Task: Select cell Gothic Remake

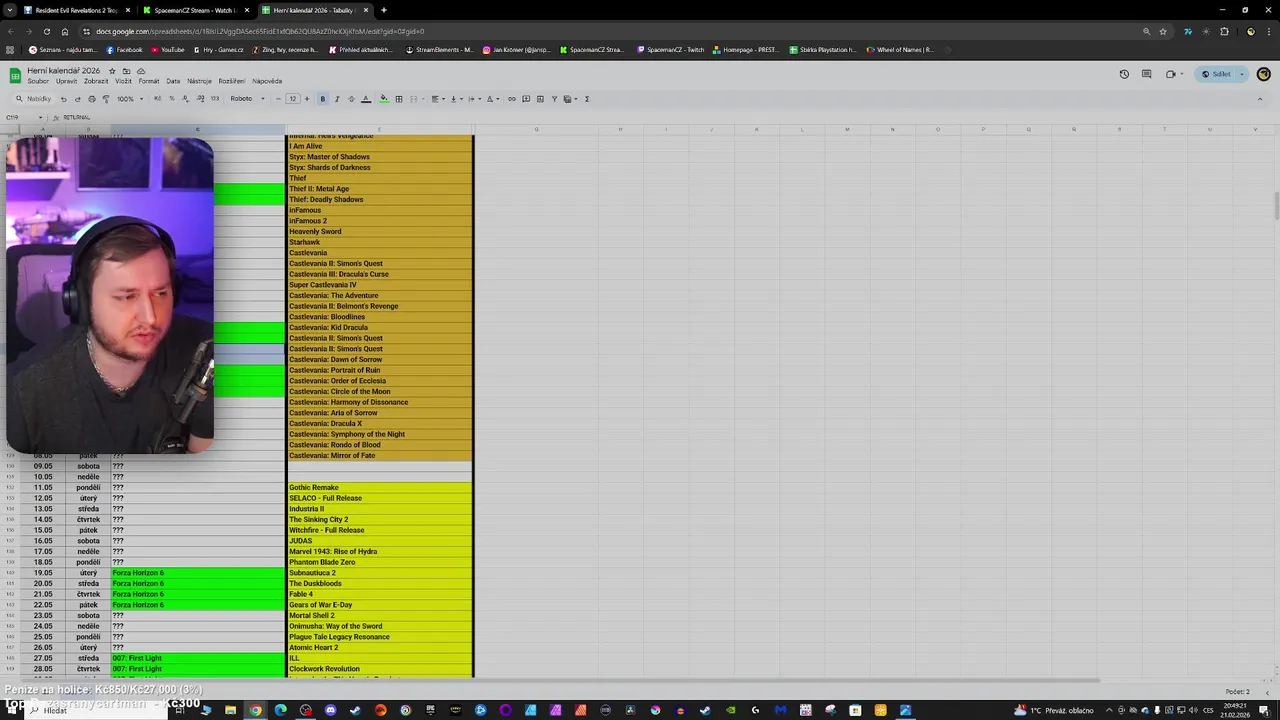Action: coord(379,487)
